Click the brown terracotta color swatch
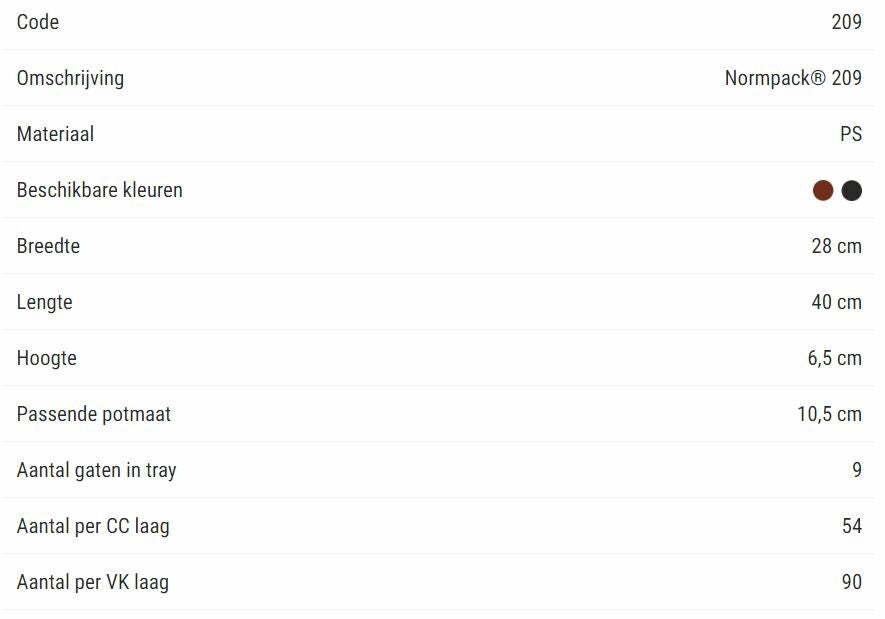 tap(823, 190)
